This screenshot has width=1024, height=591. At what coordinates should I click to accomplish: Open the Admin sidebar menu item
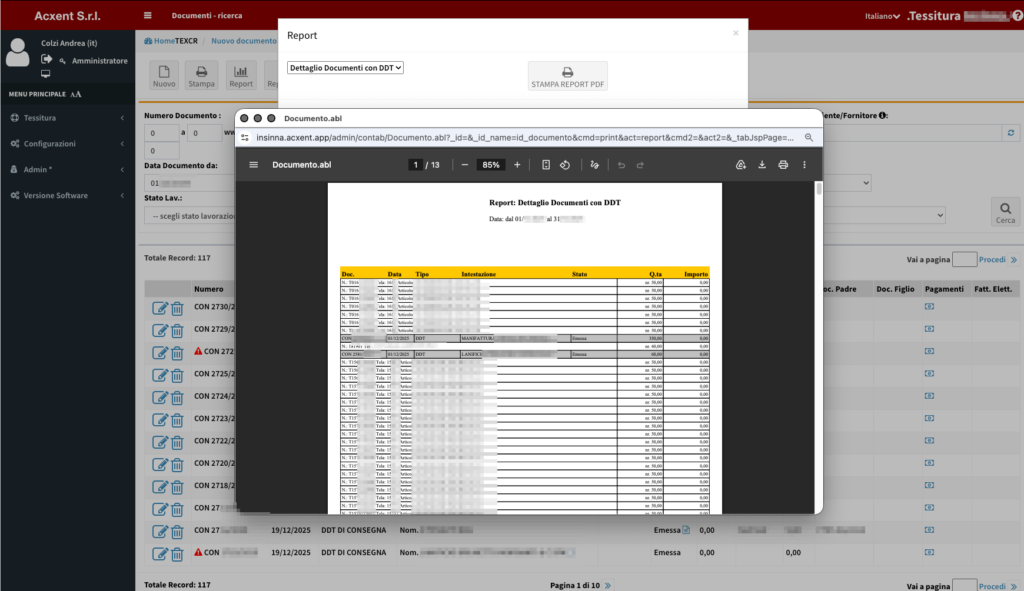tap(66, 170)
